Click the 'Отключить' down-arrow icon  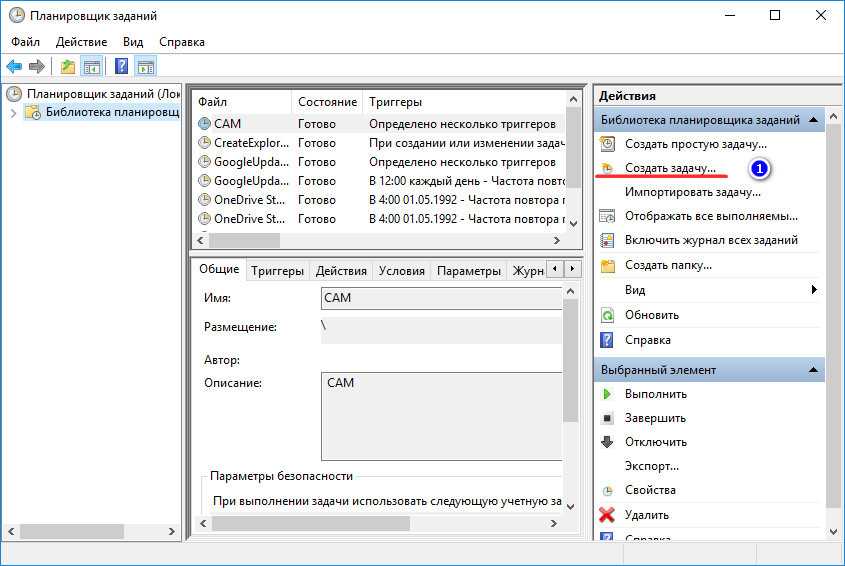pos(607,442)
